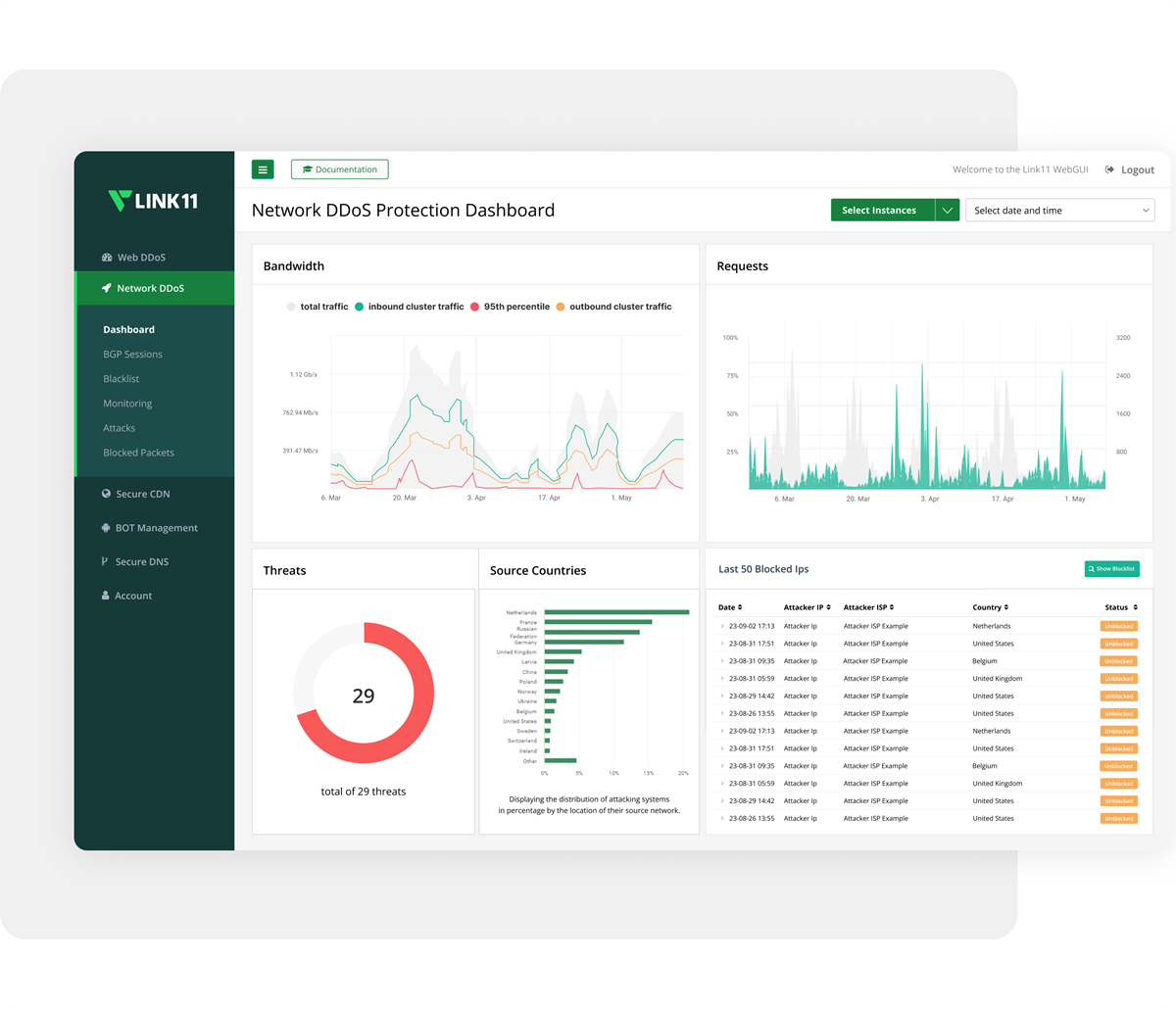Click the BOT Management android icon

pos(106,528)
